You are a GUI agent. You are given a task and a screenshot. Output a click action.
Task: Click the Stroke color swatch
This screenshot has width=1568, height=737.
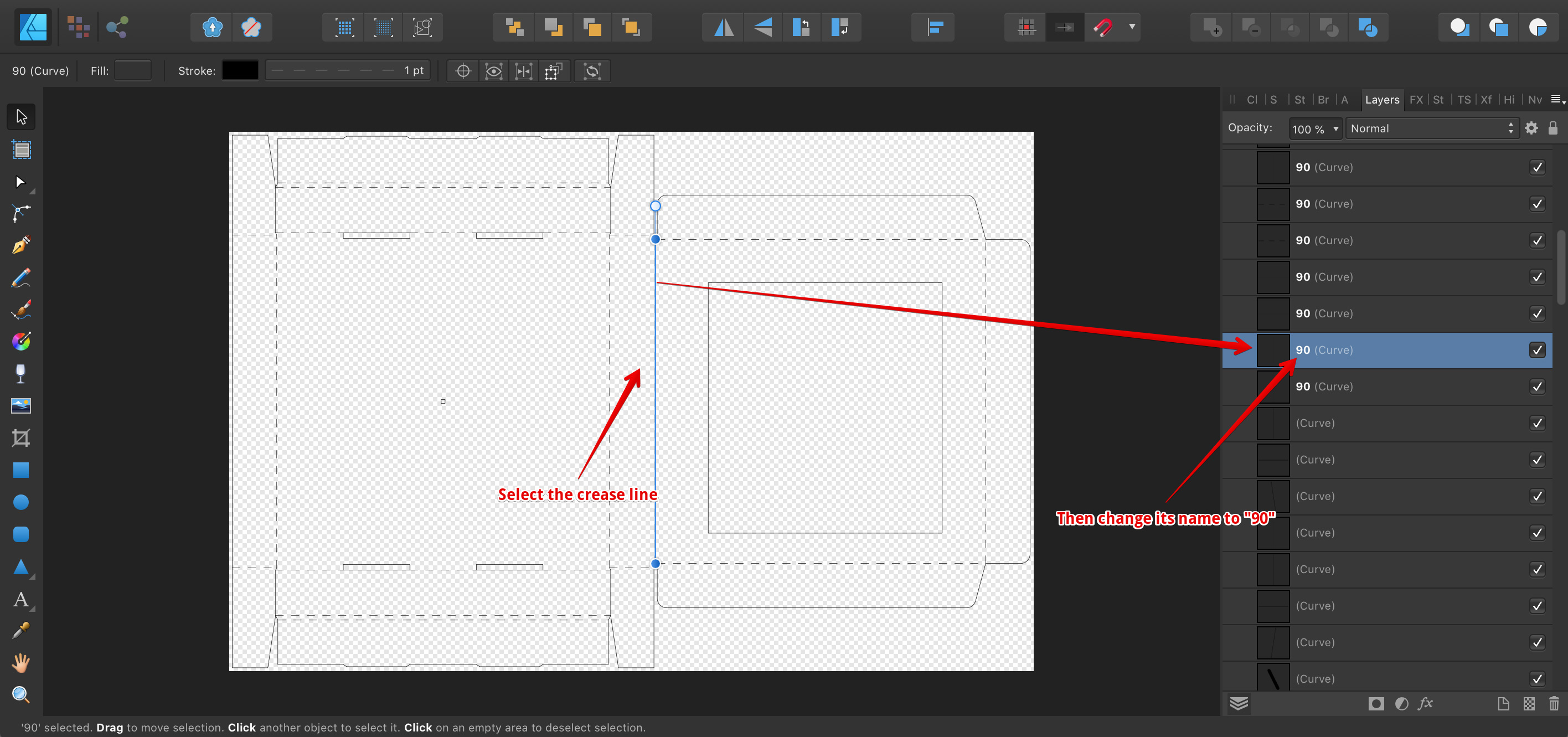(x=240, y=70)
